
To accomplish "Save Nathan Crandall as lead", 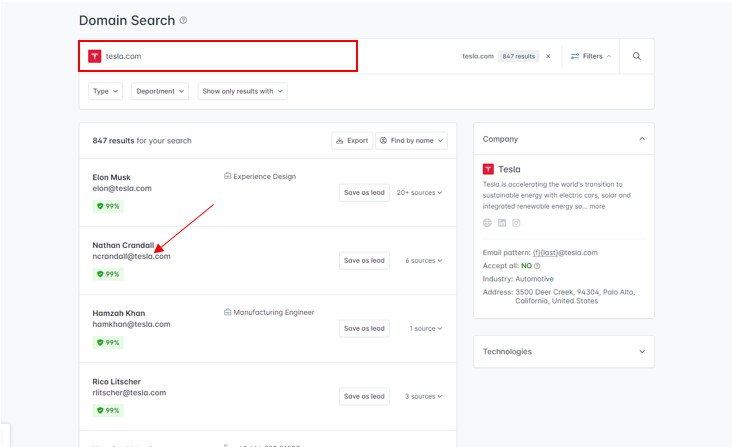I will click(x=364, y=260).
